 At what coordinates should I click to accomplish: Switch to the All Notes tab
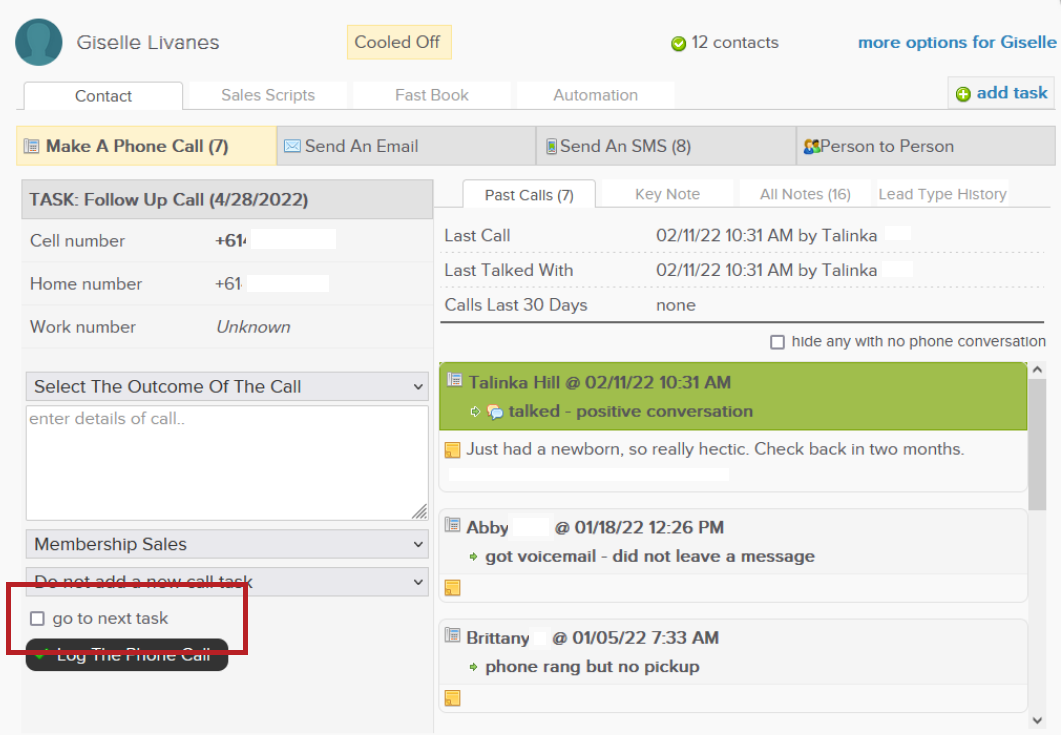coord(804,193)
